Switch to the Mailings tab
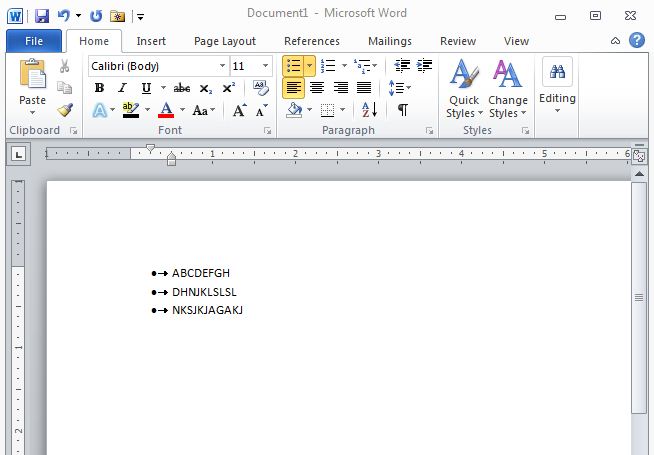The height and width of the screenshot is (455, 654). click(x=390, y=41)
